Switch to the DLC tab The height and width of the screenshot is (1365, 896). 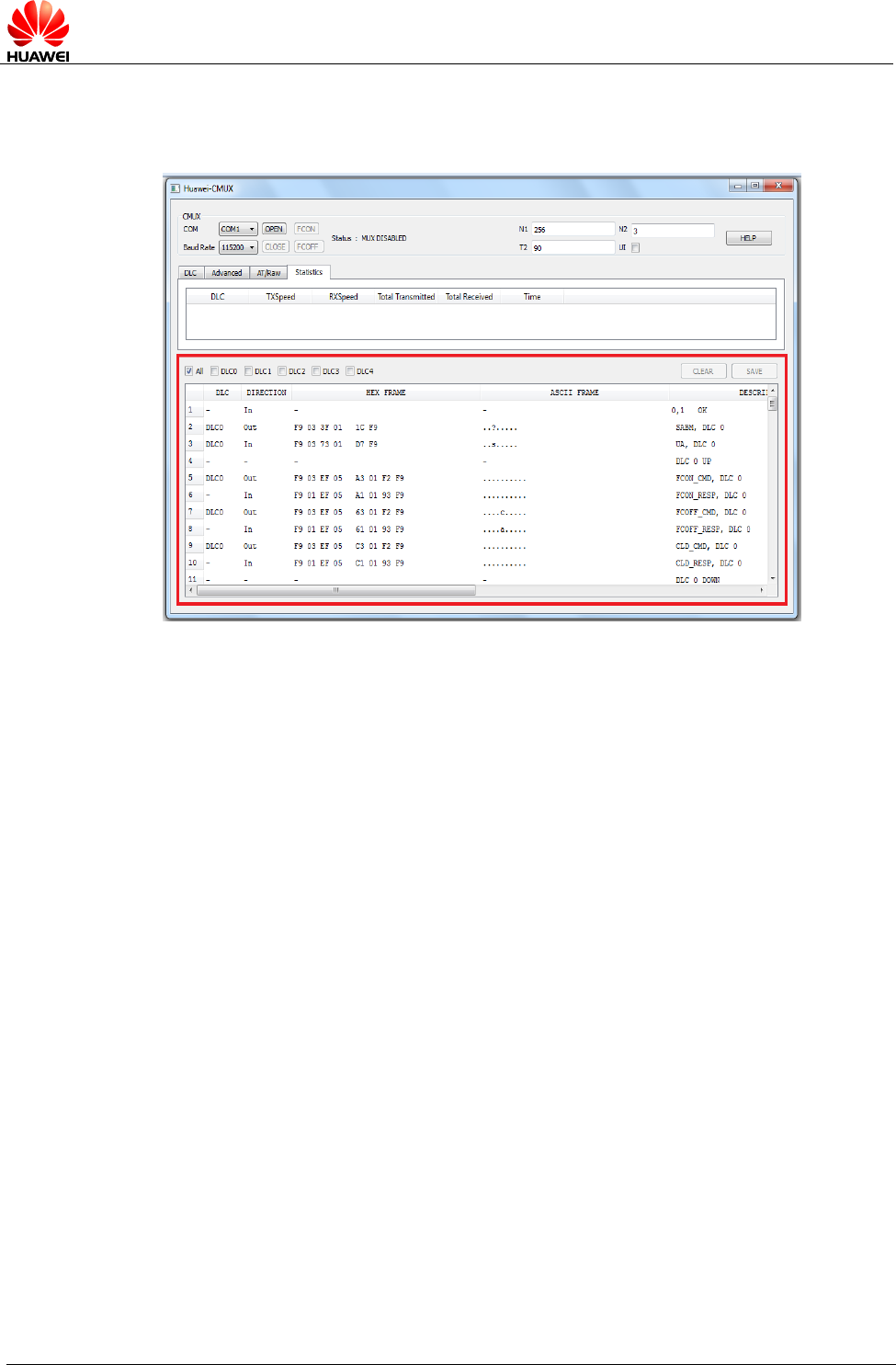190,273
